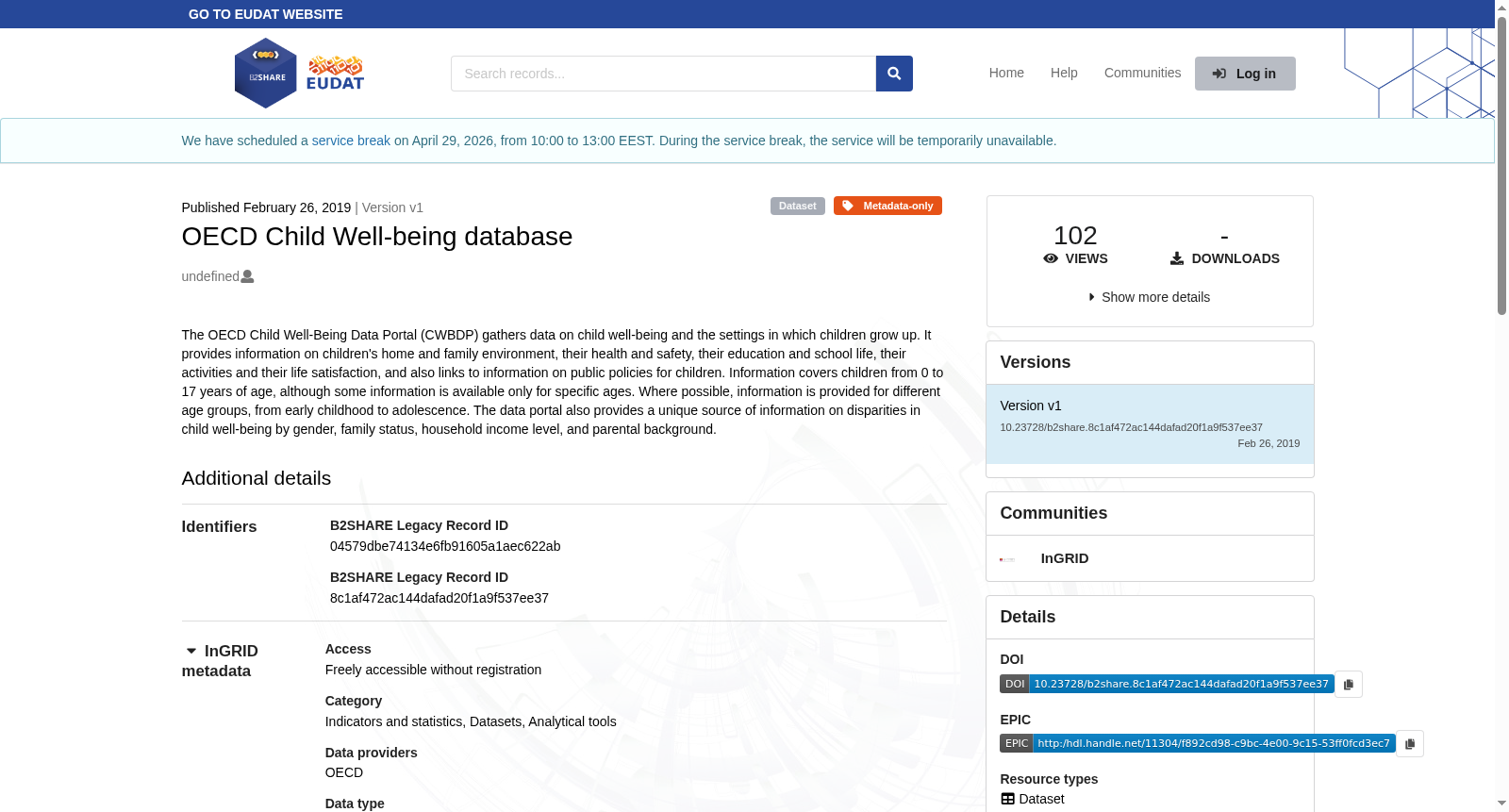1509x812 pixels.
Task: Click the Identifiers section label
Action: 219,526
